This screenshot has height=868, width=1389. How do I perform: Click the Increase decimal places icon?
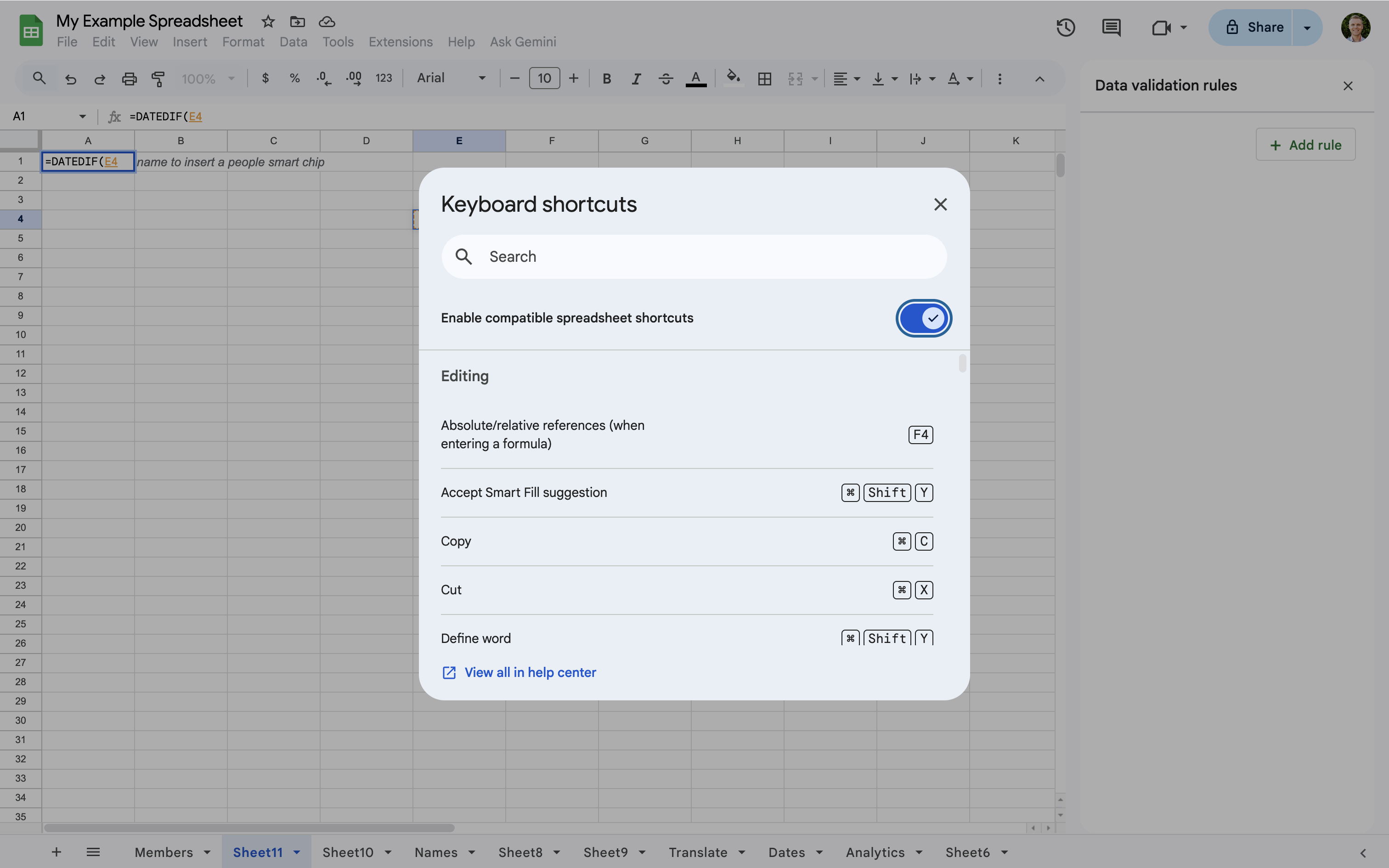354,79
